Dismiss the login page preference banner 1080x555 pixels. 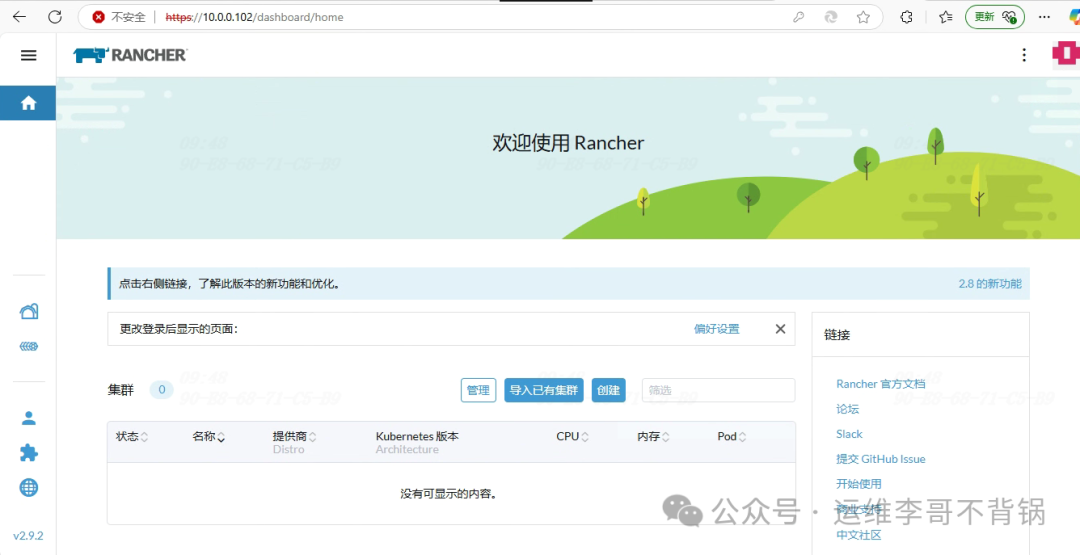780,329
